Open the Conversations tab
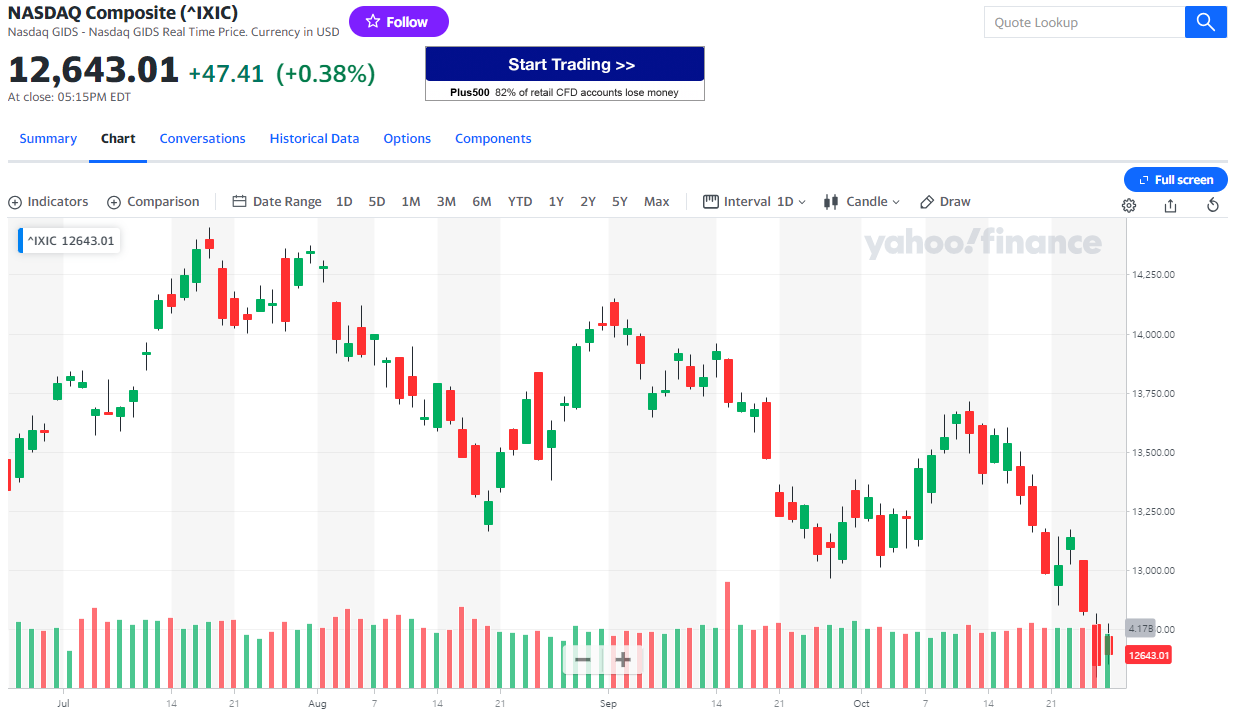 (202, 139)
